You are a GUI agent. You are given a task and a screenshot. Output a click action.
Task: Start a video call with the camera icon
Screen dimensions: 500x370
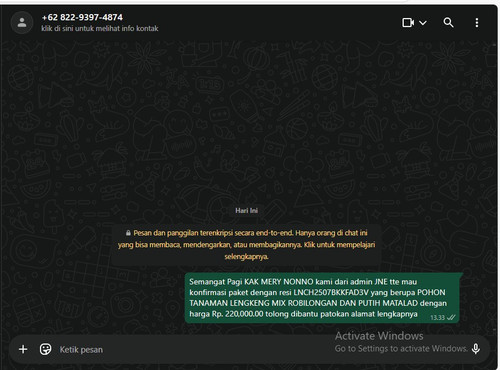click(408, 23)
